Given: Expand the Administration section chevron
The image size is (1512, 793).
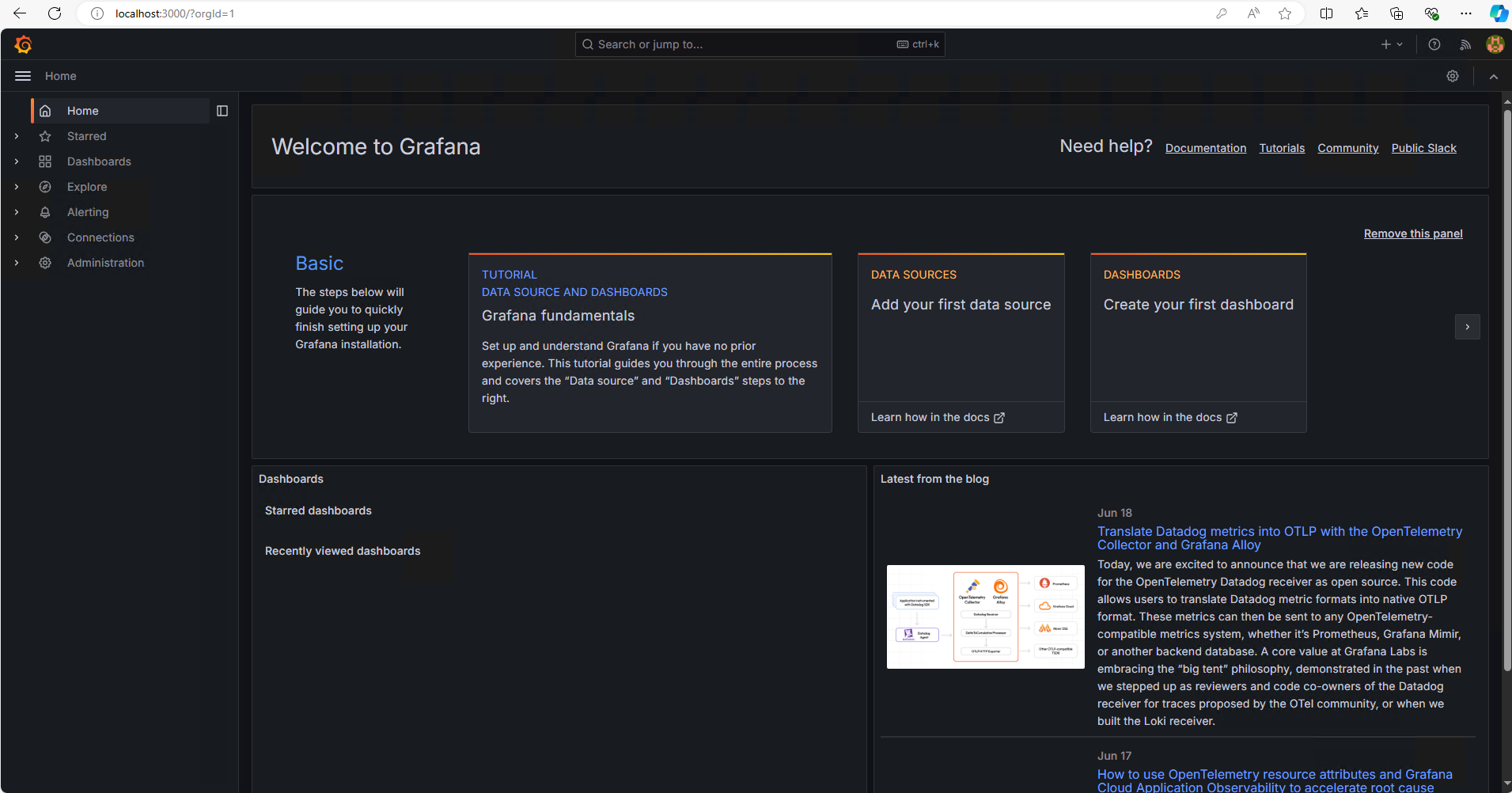Looking at the screenshot, I should click(x=17, y=263).
